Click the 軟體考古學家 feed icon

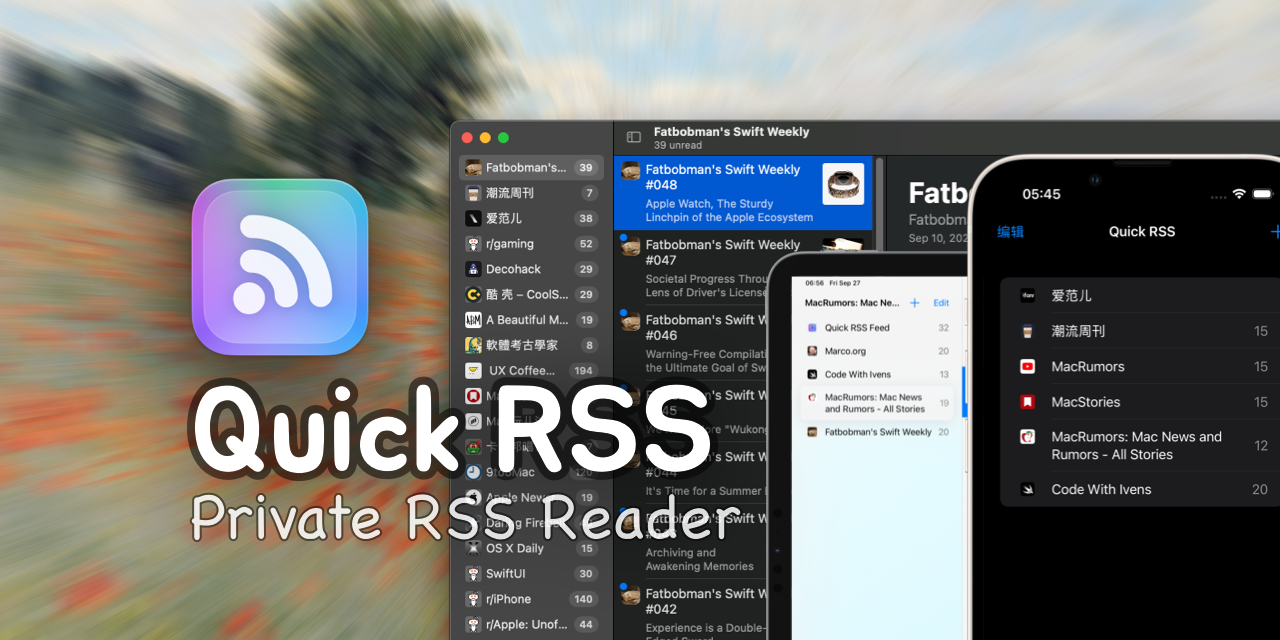pos(473,345)
